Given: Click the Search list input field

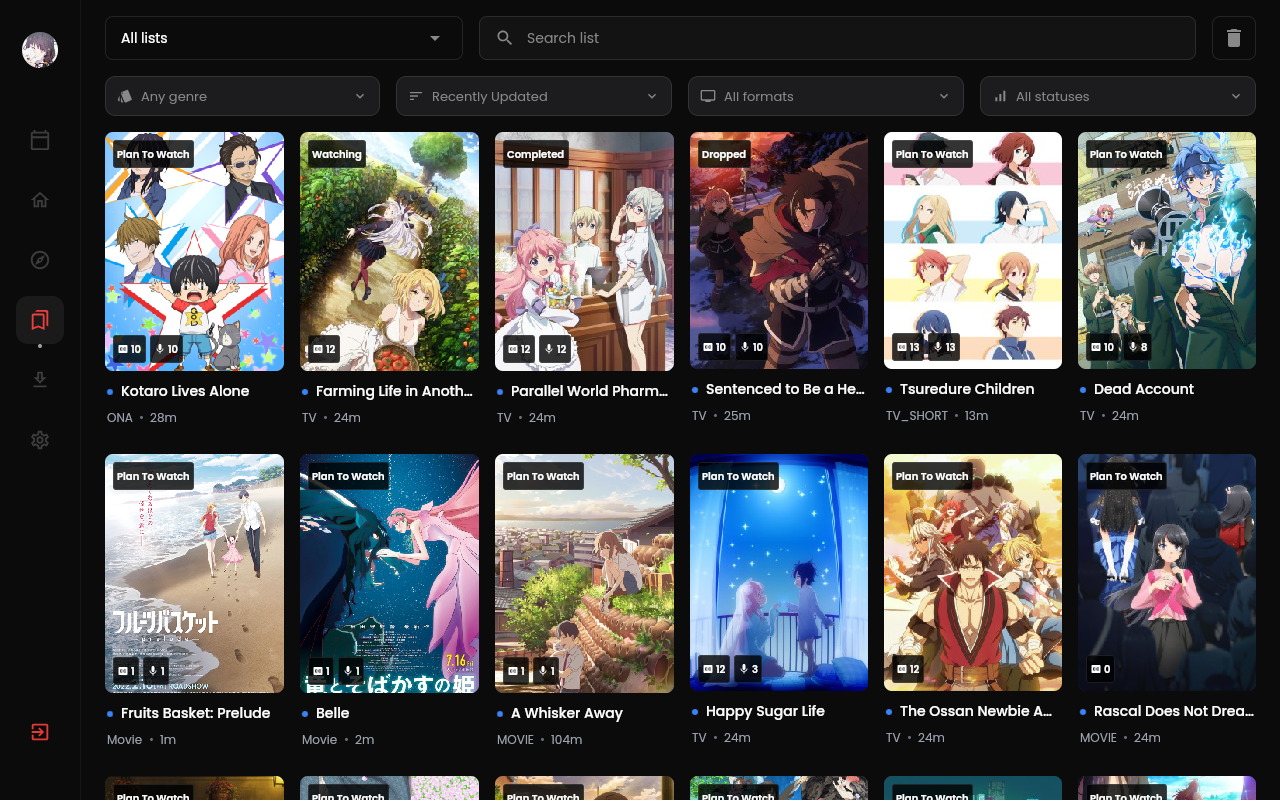Looking at the screenshot, I should pyautogui.click(x=836, y=38).
